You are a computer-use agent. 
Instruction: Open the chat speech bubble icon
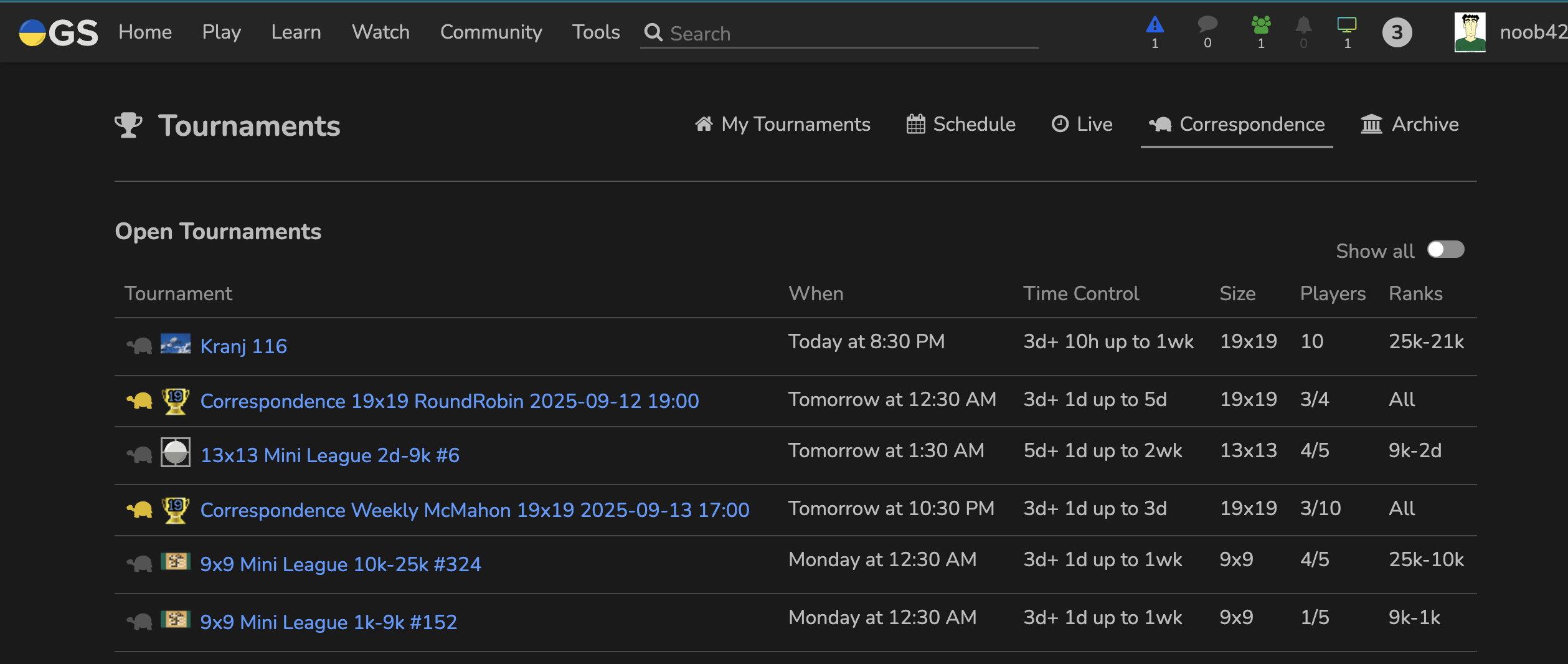1207,25
